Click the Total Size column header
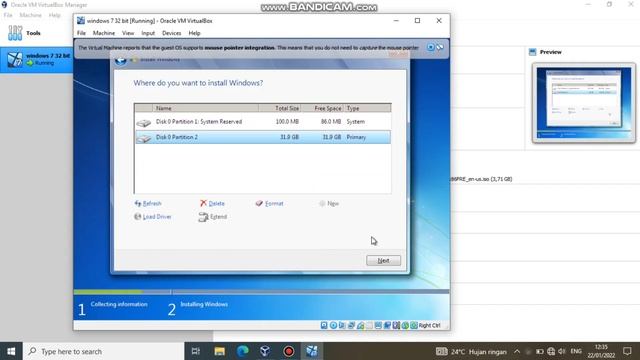Viewport: 640px width, 360px height. pos(280,108)
